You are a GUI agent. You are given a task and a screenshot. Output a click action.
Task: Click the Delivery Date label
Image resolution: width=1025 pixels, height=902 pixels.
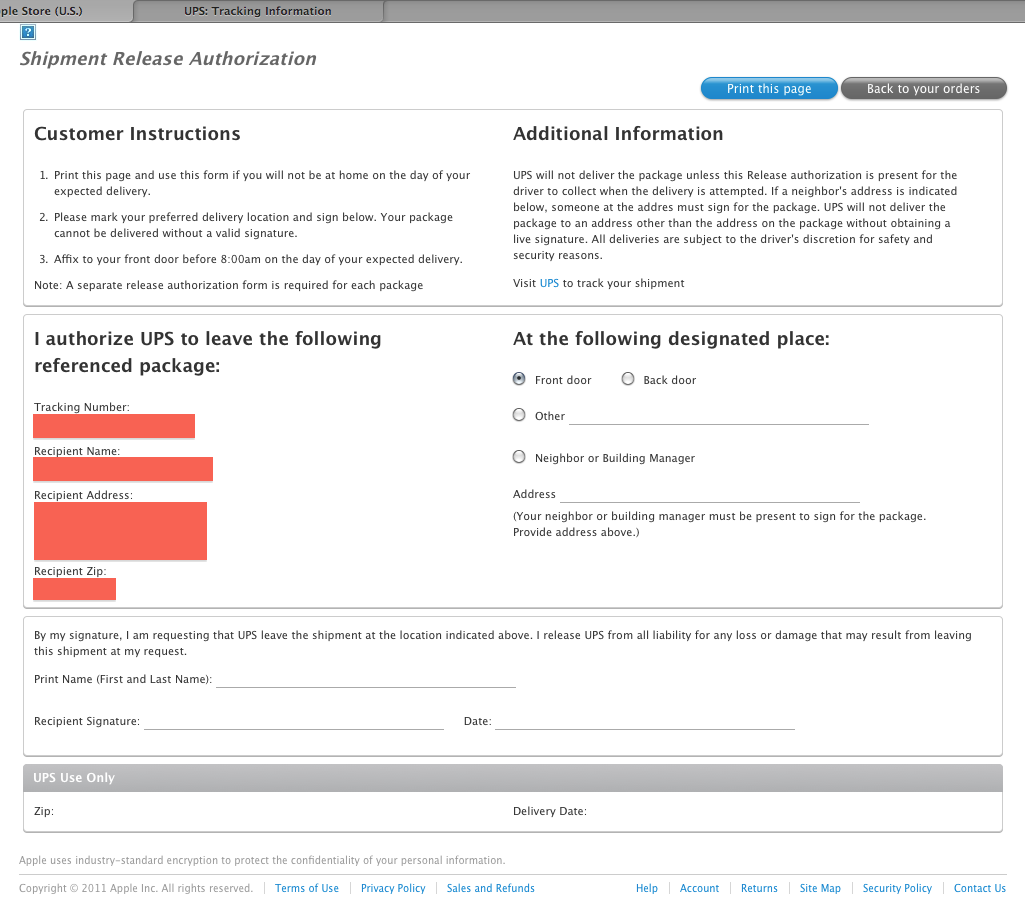click(550, 811)
